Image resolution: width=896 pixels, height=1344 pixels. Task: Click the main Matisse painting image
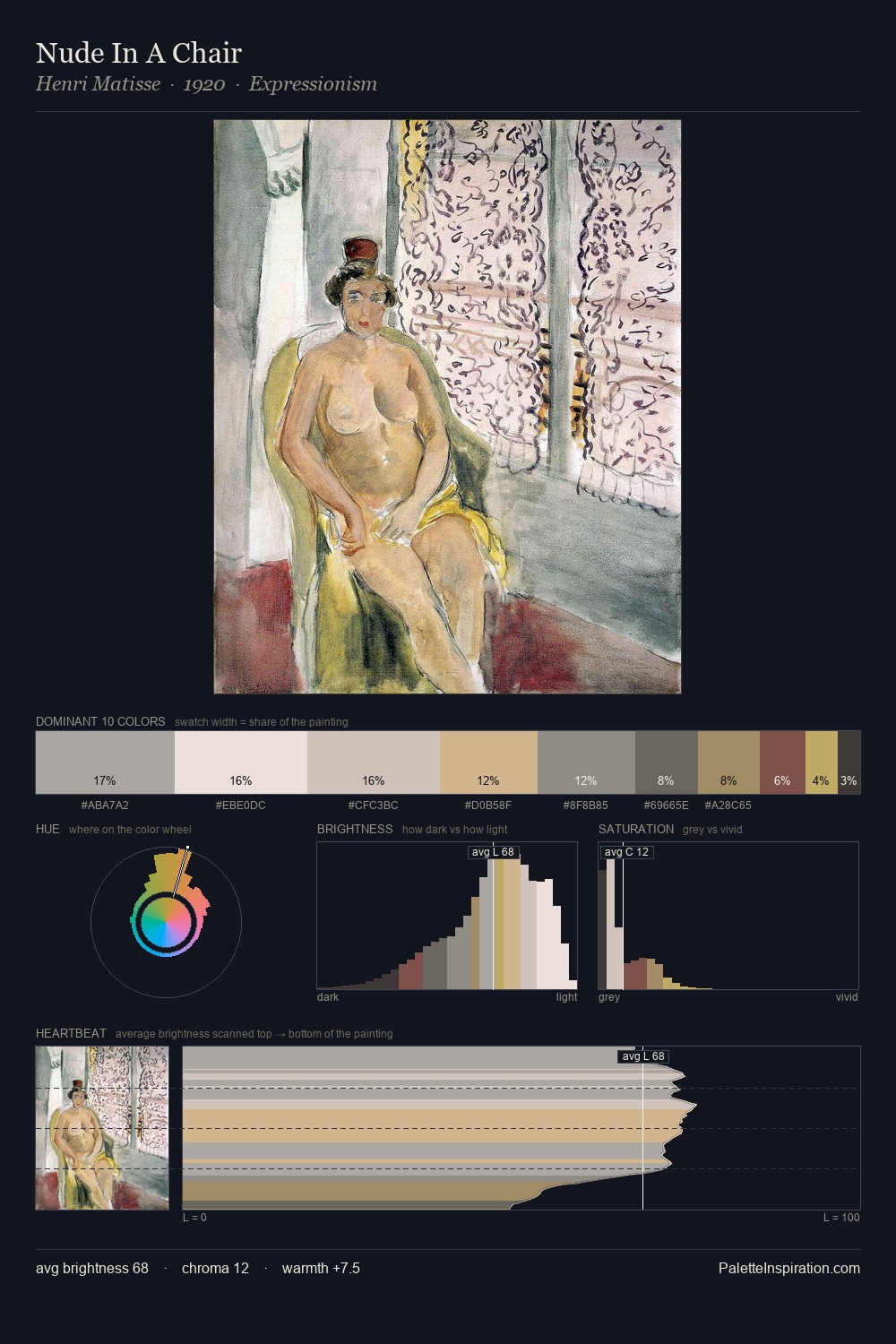click(x=447, y=407)
